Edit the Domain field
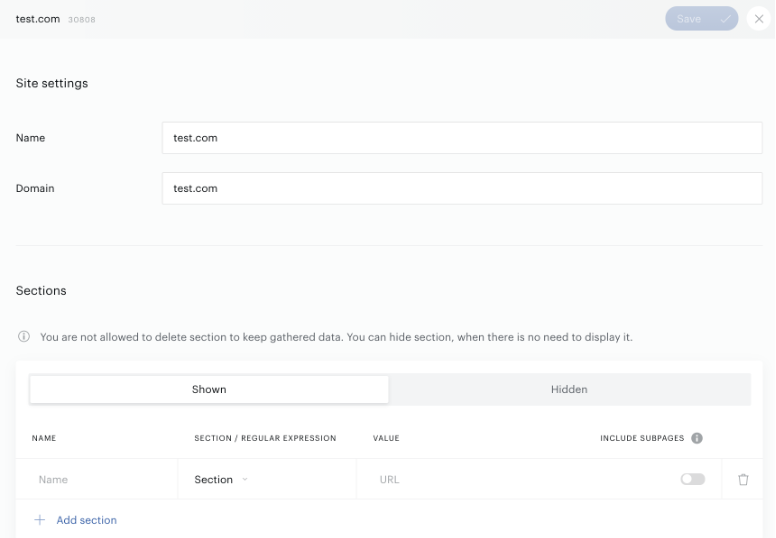The image size is (776, 538). (x=462, y=189)
